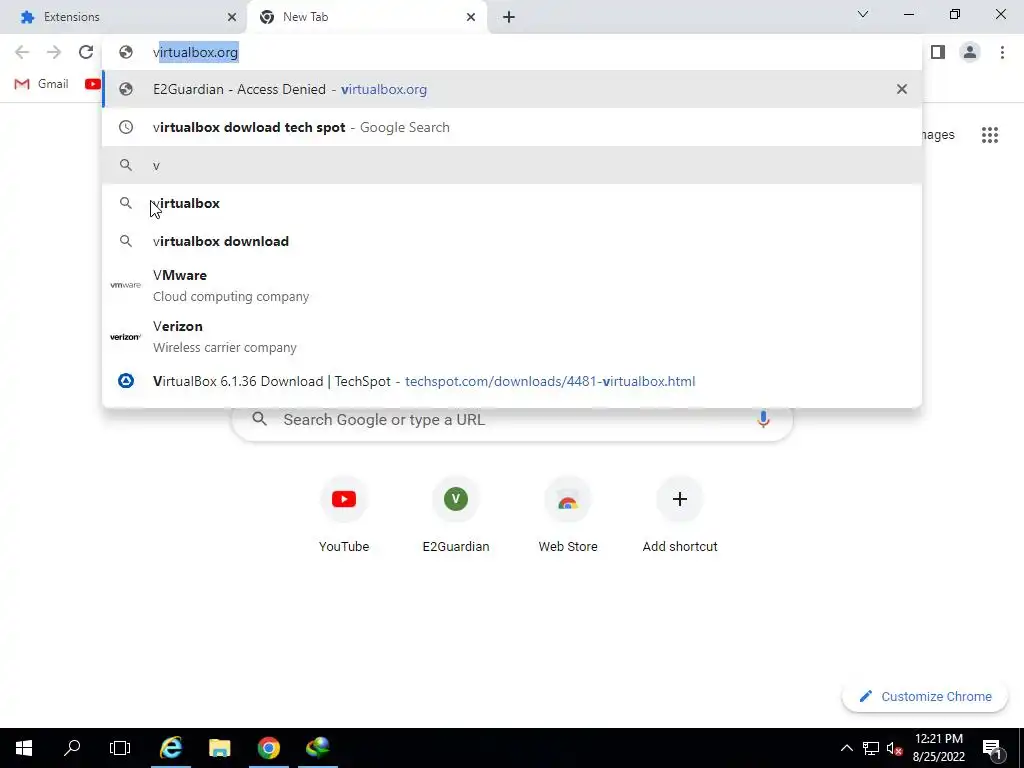Click the address bar with virtualbox.org
1024x768 pixels.
coord(512,52)
